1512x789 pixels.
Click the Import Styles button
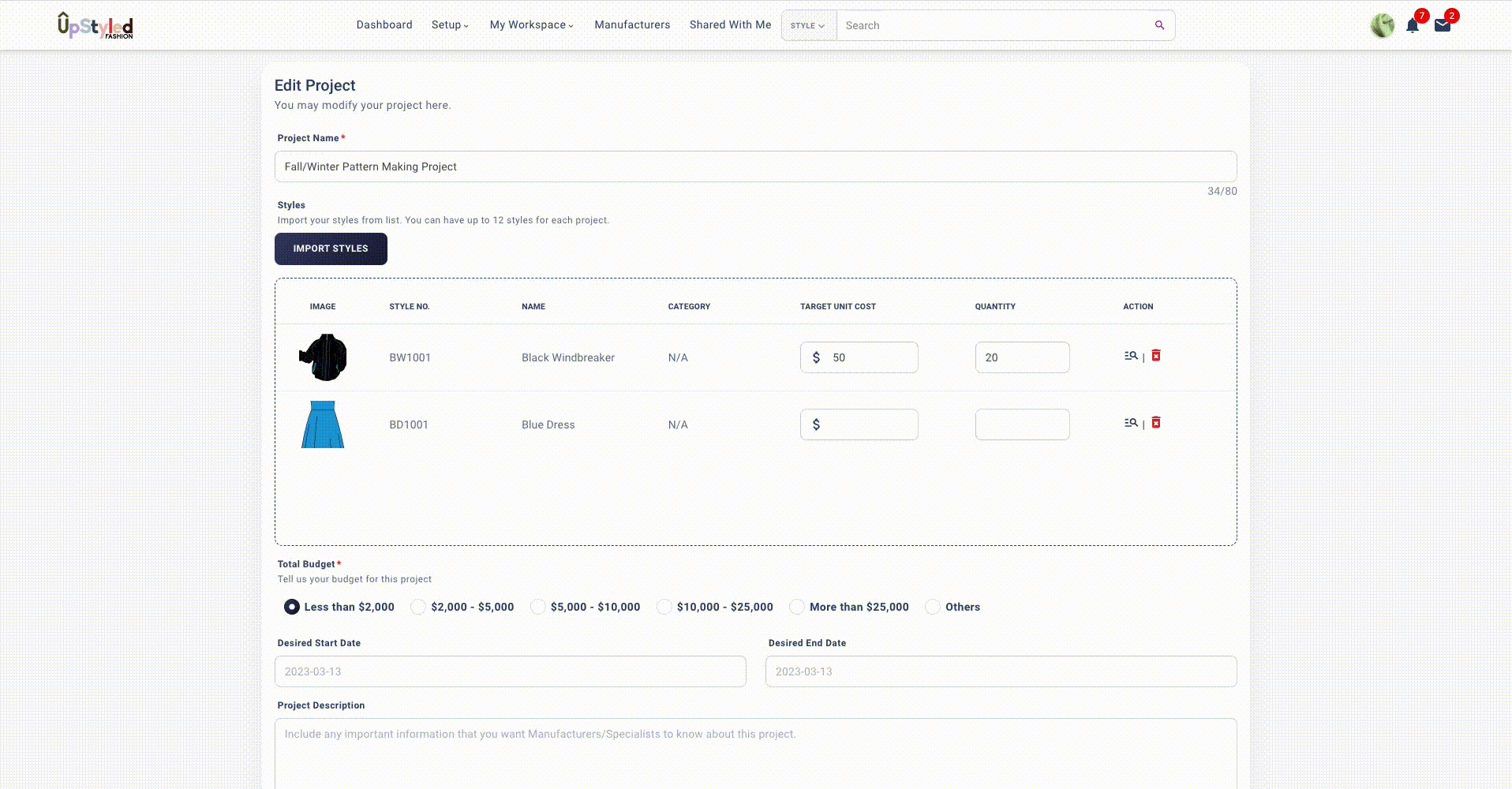(331, 249)
